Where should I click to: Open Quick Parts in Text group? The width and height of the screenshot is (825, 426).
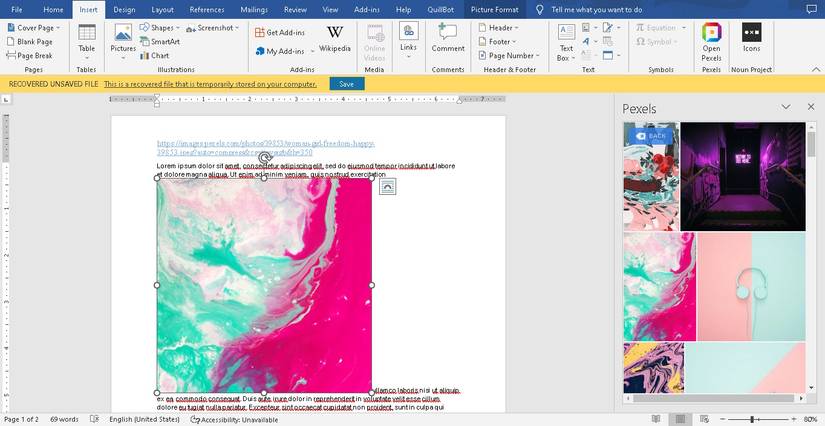tap(589, 27)
